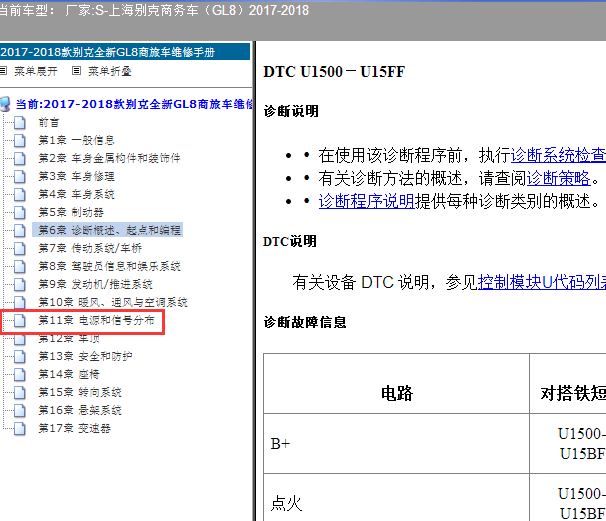The height and width of the screenshot is (521, 606).
Task: Click page icon beside 第9章
Action: (x=20, y=284)
